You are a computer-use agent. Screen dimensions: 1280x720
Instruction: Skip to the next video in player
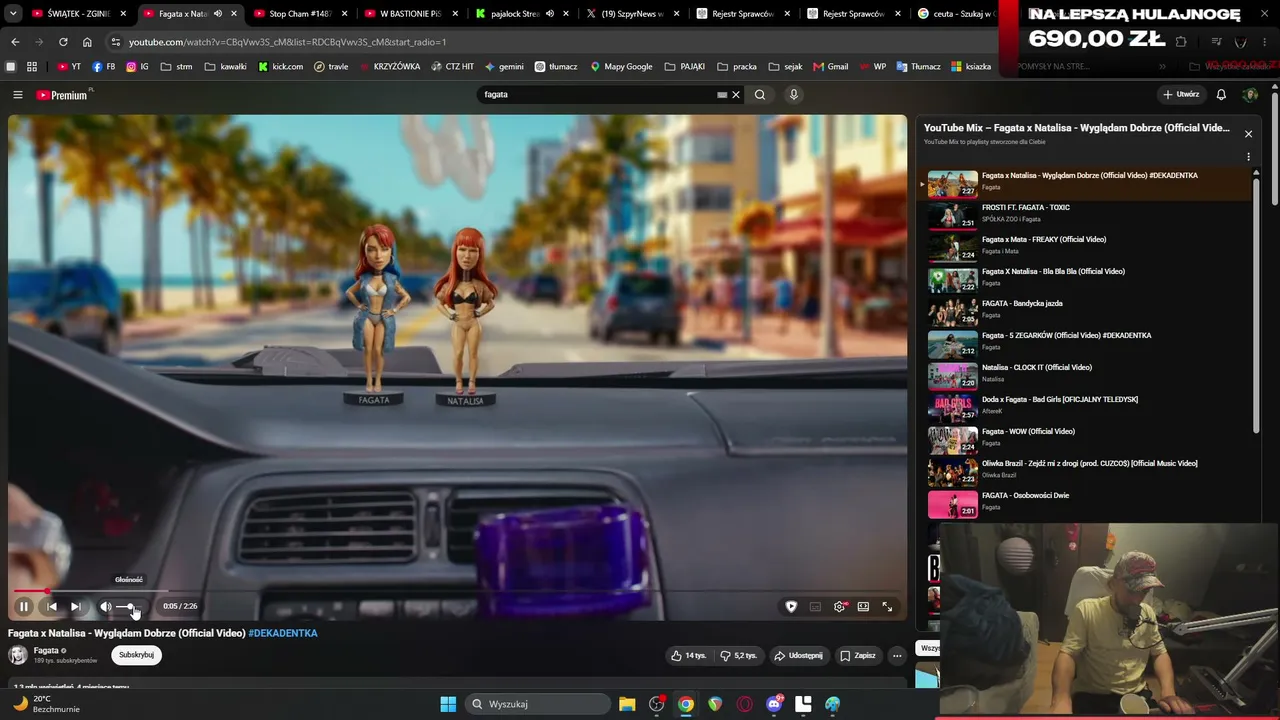point(76,606)
